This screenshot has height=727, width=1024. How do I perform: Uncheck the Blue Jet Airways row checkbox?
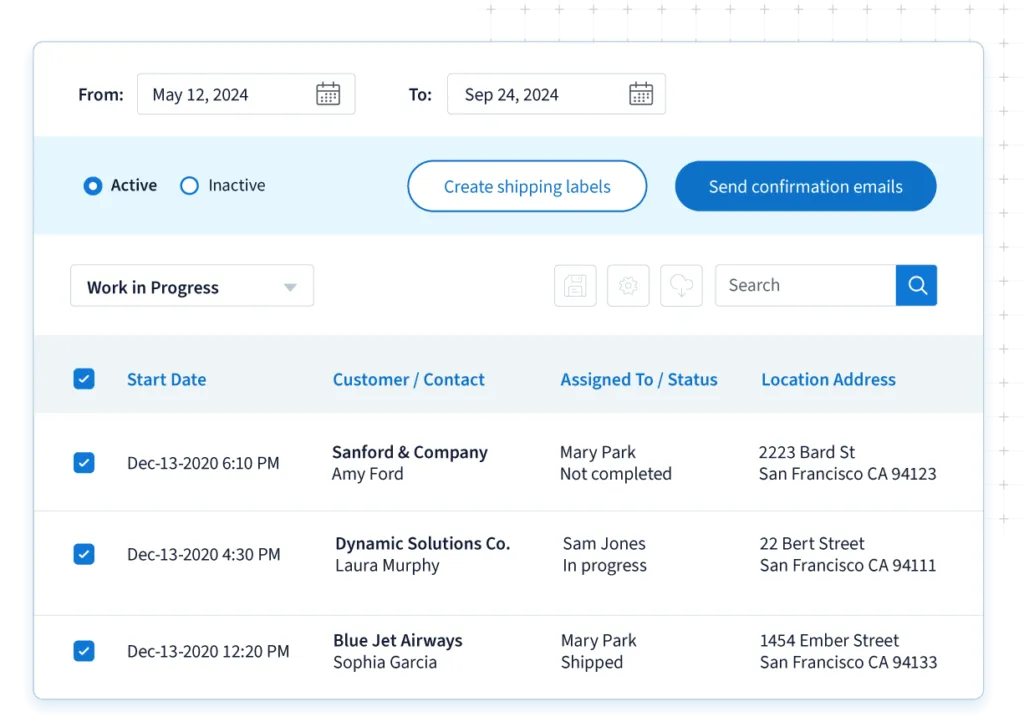84,651
